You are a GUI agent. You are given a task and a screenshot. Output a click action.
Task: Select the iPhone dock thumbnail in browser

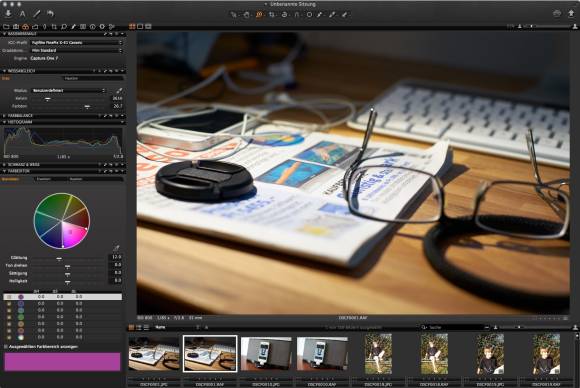tap(266, 354)
